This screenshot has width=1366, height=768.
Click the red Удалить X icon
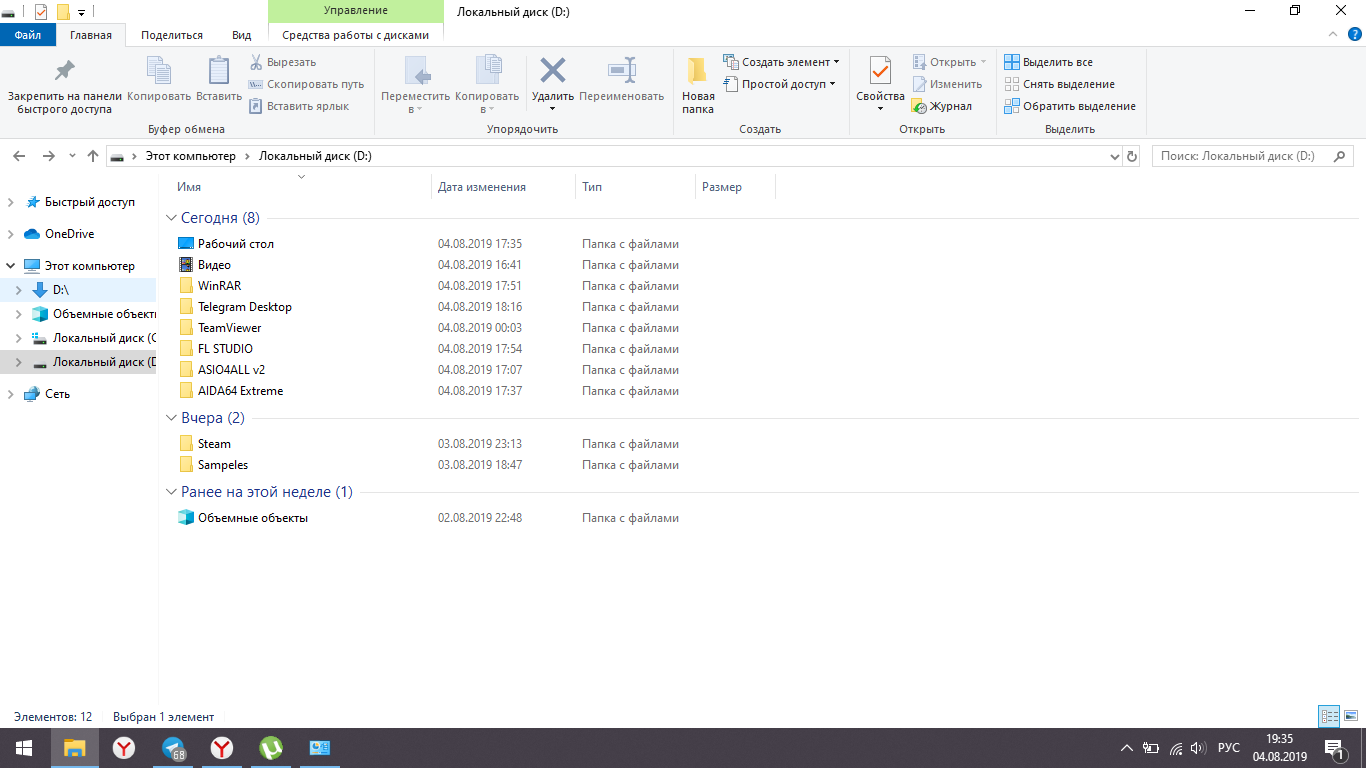(553, 70)
